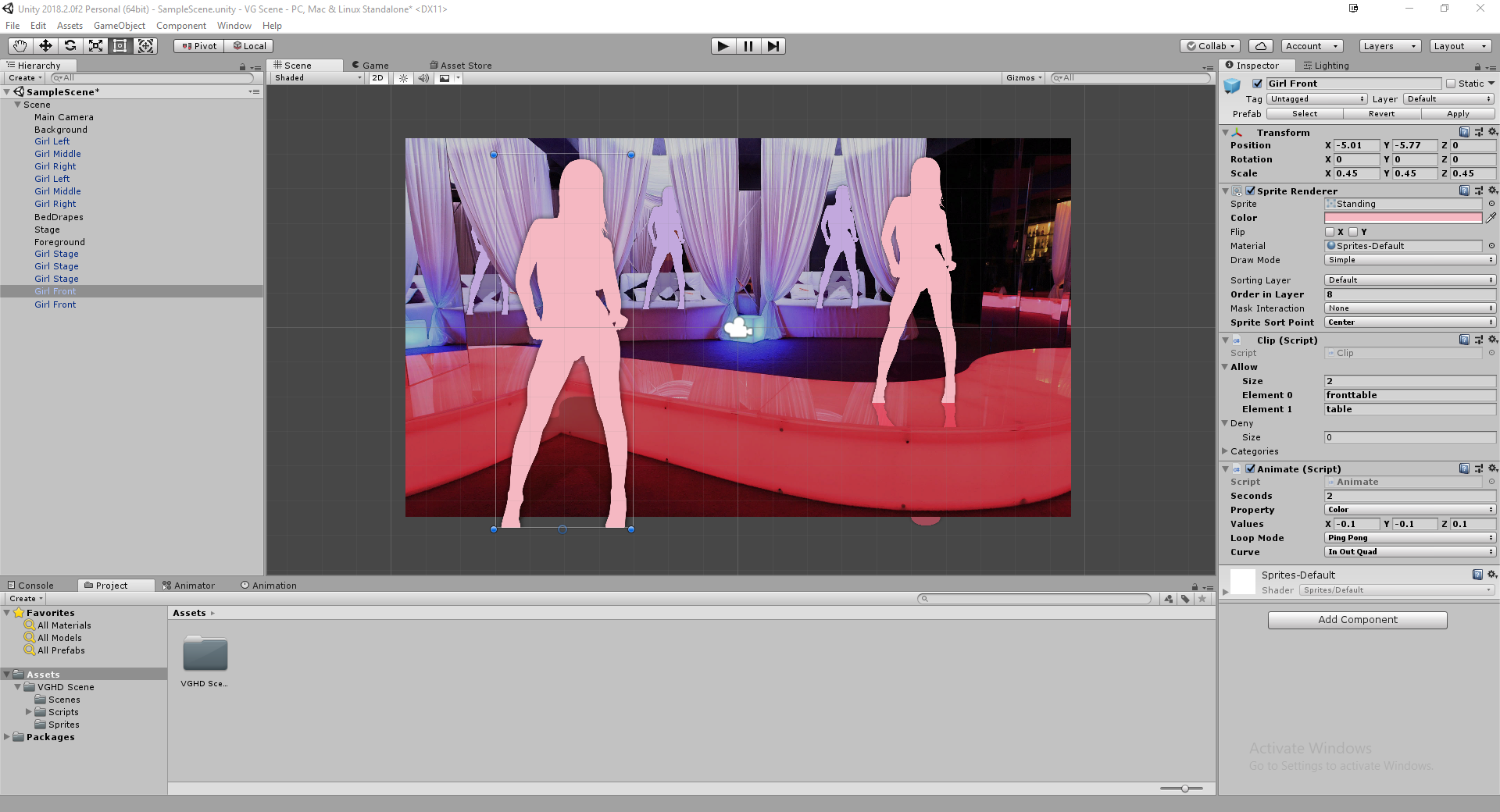Click the prefab Apply button
The height and width of the screenshot is (812, 1500).
(1457, 114)
